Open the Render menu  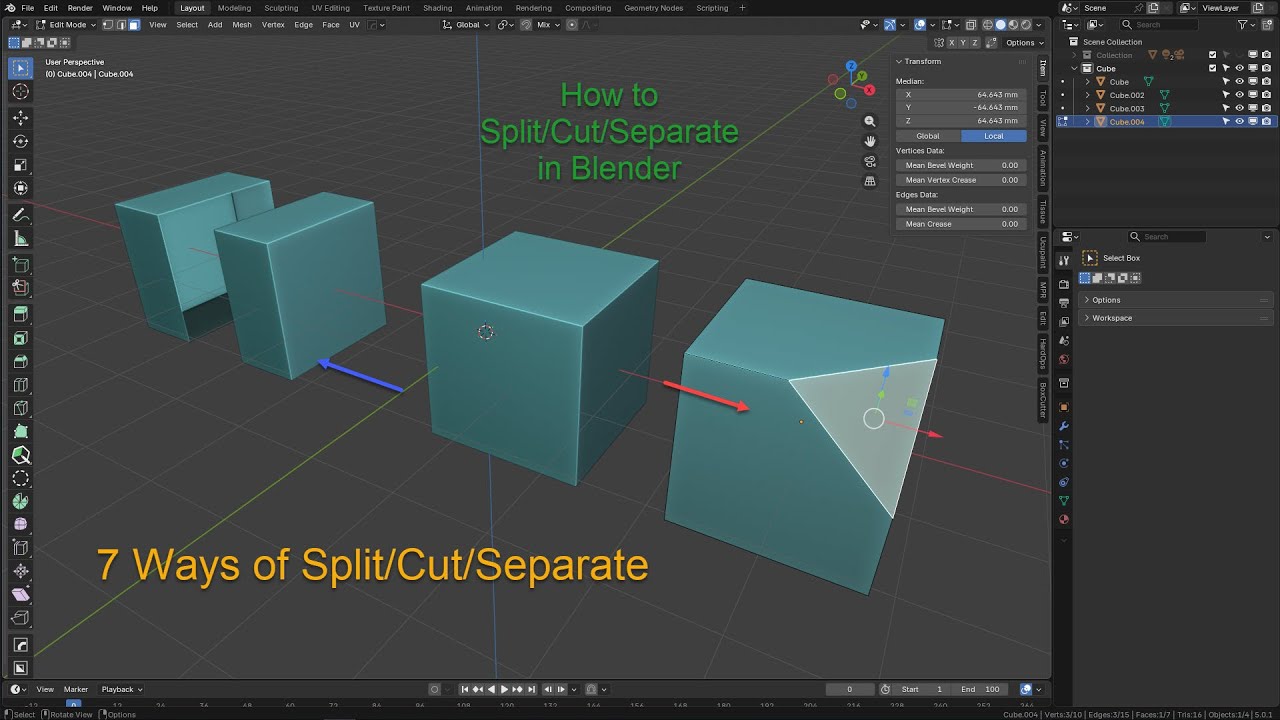80,8
